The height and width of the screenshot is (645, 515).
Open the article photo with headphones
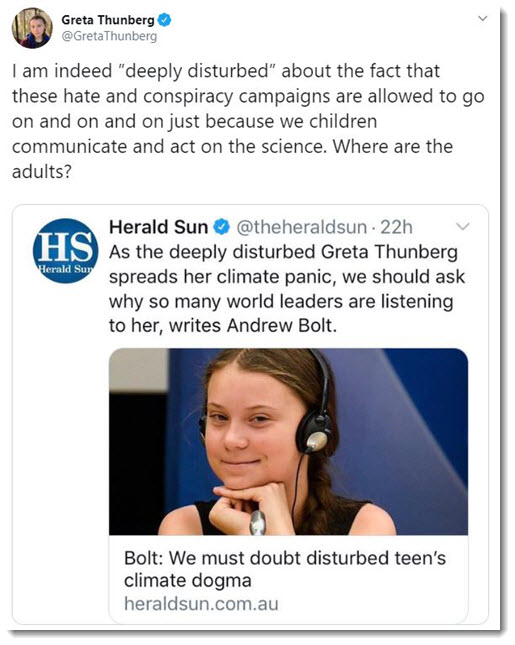(x=288, y=442)
